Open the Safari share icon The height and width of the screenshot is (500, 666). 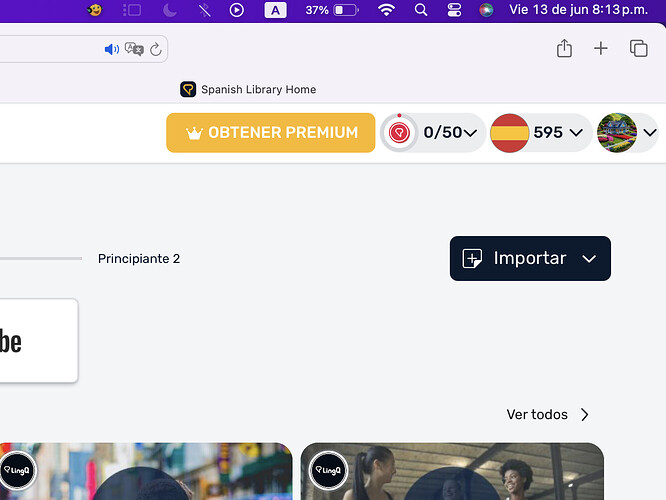point(564,48)
